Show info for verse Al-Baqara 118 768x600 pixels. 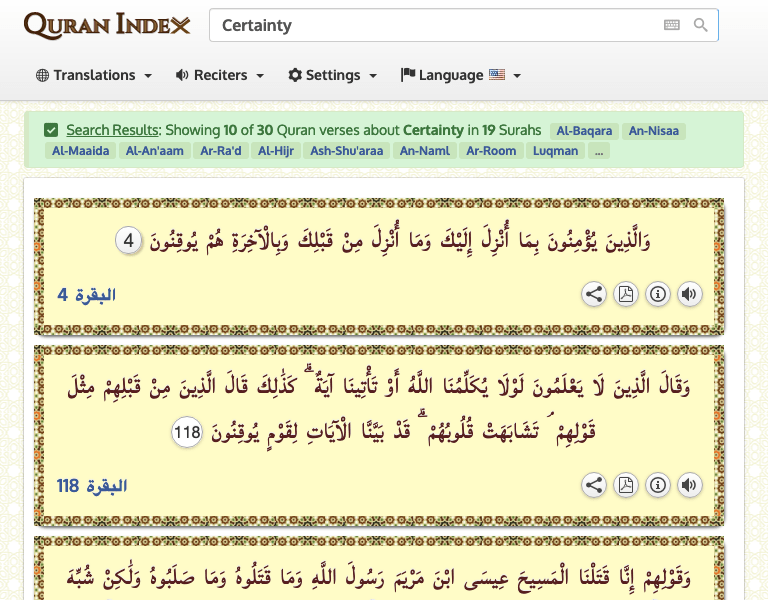pyautogui.click(x=657, y=485)
